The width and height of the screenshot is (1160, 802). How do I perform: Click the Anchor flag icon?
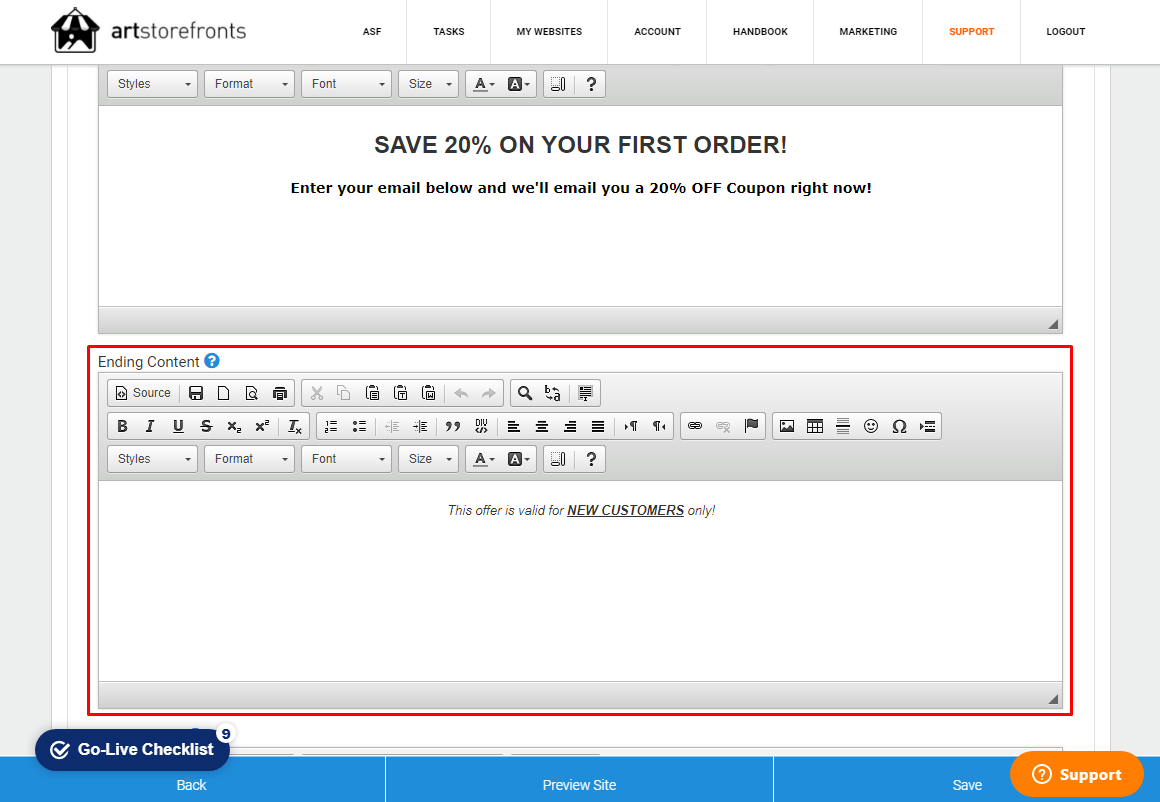coord(752,426)
